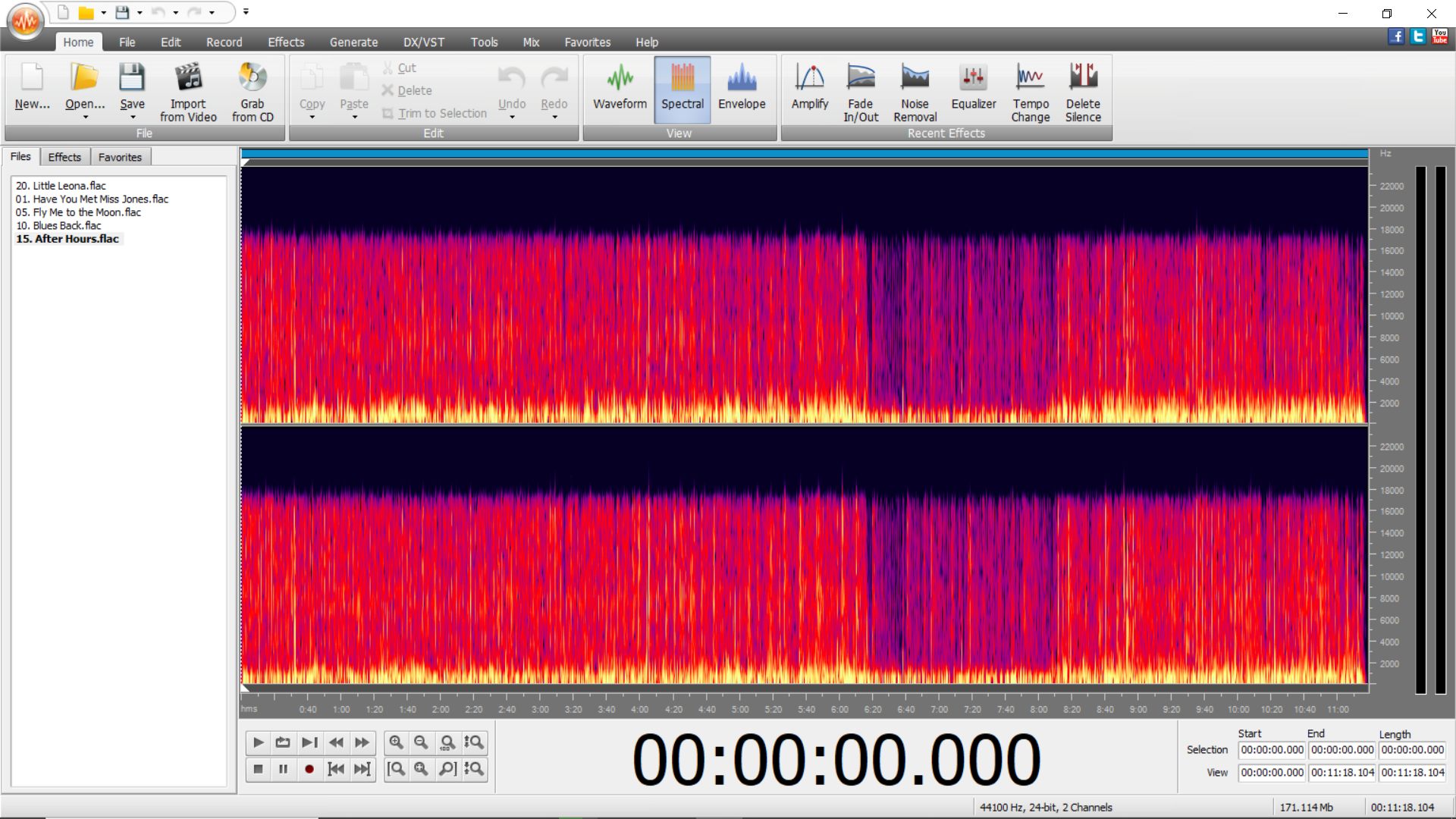This screenshot has height=819, width=1456.
Task: Expand the Save button dropdown arrow
Action: [132, 118]
